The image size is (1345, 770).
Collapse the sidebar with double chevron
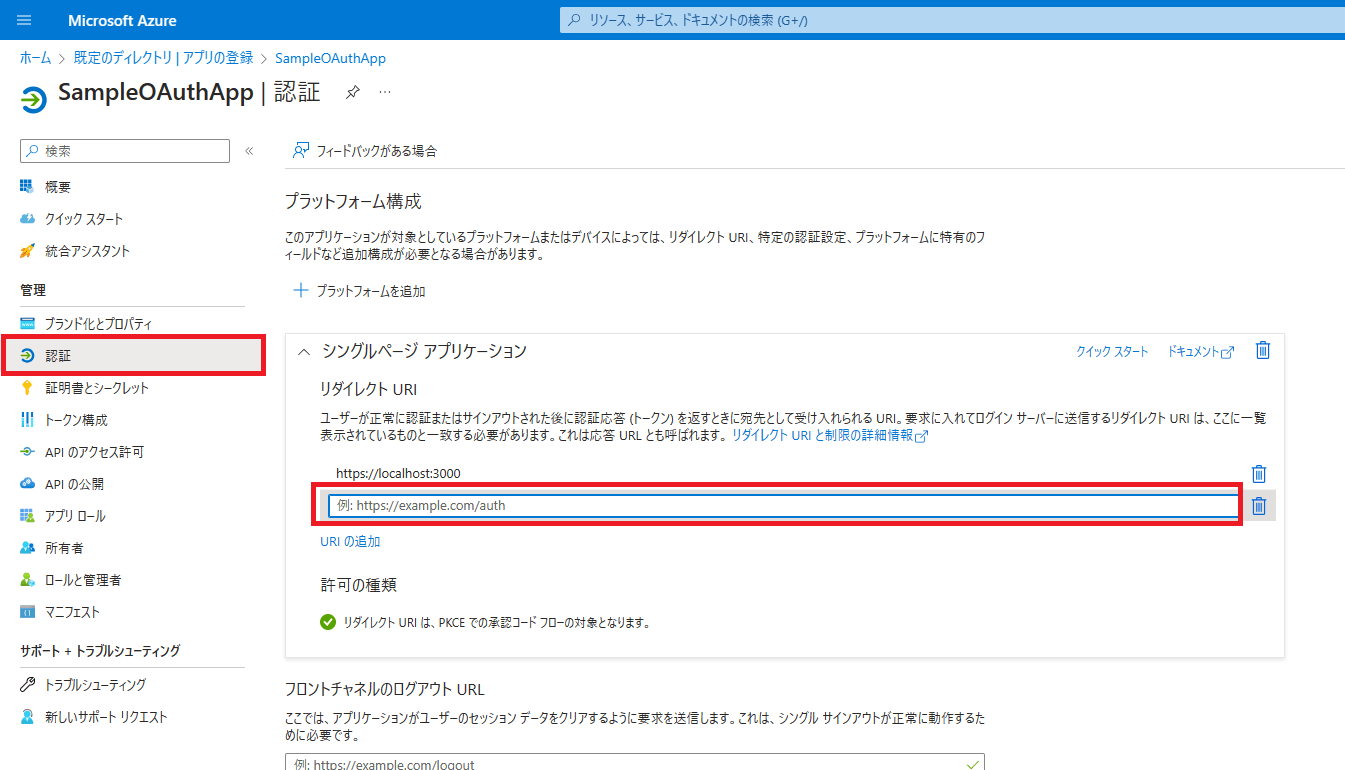[x=249, y=151]
